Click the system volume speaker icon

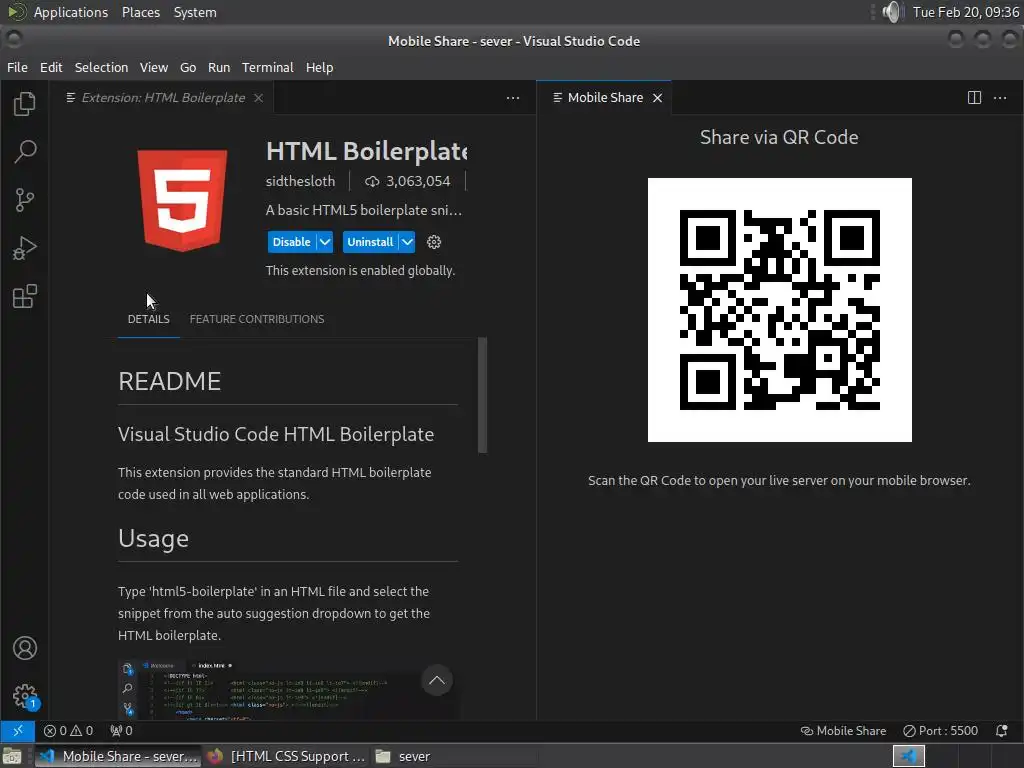[x=892, y=12]
